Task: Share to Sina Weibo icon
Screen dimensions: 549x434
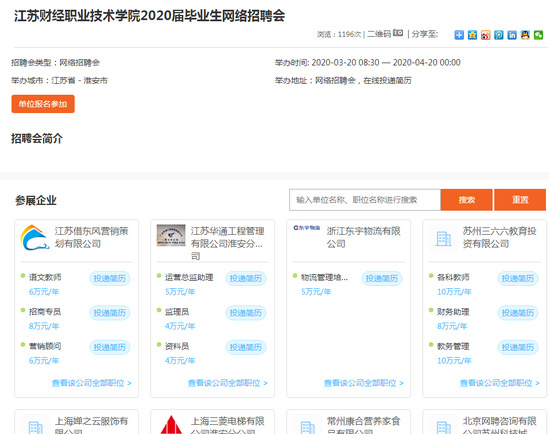Action: (x=485, y=35)
